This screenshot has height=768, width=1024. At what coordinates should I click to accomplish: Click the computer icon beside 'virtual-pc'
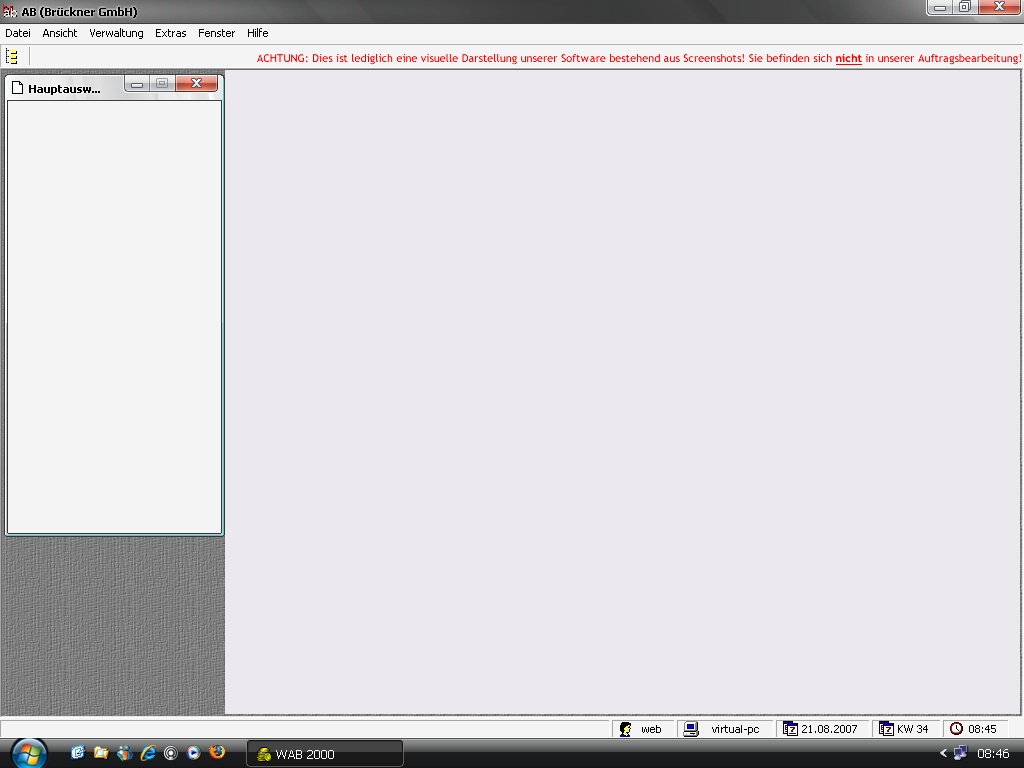coord(691,729)
